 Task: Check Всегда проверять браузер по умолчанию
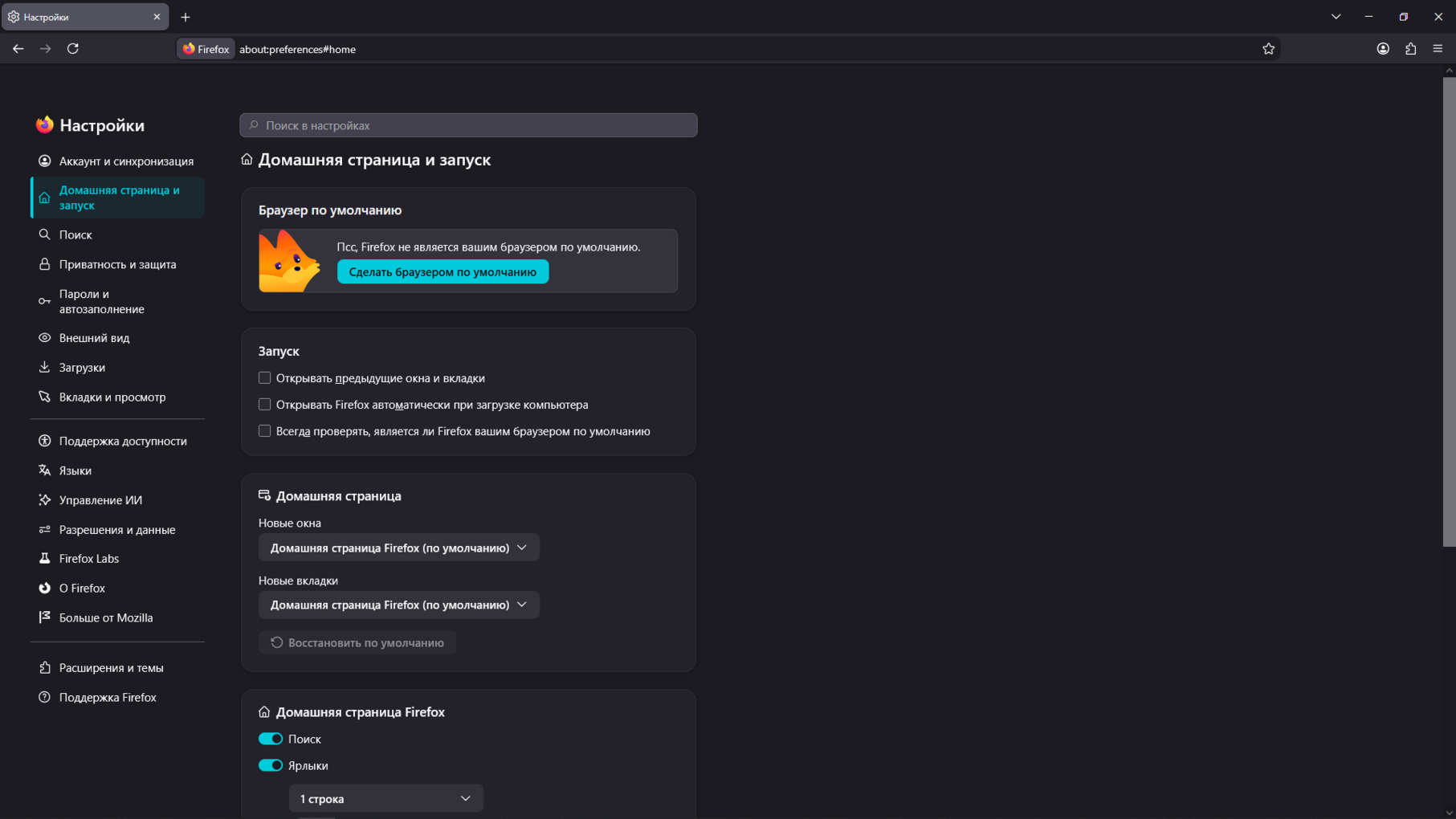[x=264, y=431]
